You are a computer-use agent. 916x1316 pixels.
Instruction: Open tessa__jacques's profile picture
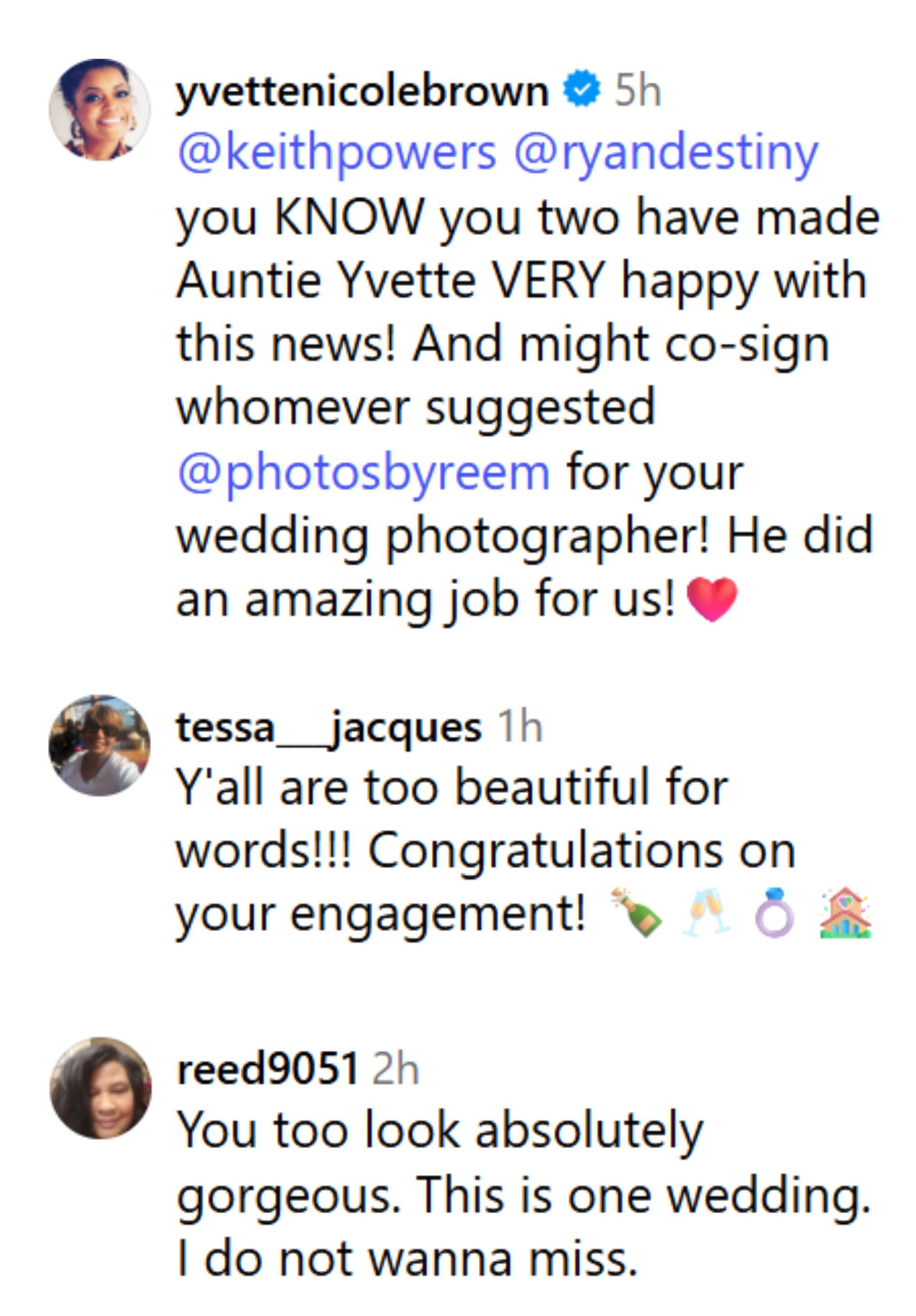100,745
